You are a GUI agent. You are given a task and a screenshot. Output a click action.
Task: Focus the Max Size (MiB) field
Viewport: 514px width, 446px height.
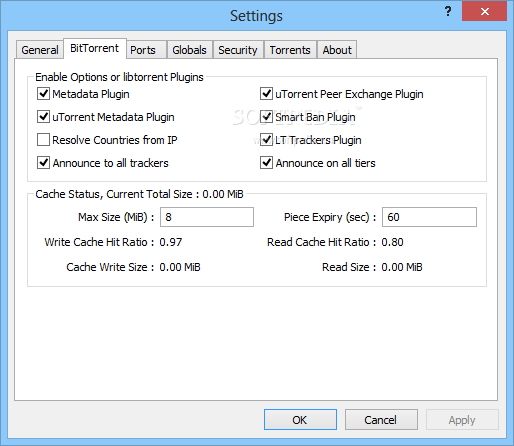[207, 217]
